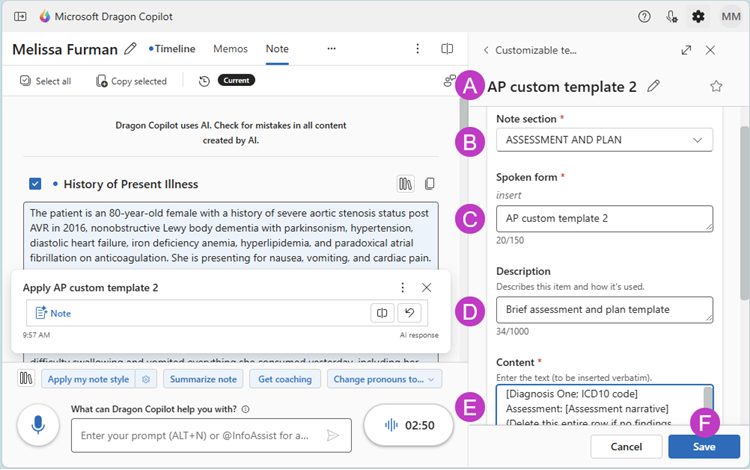The height and width of the screenshot is (470, 750).
Task: Switch to the Timeline tab
Action: tap(174, 49)
